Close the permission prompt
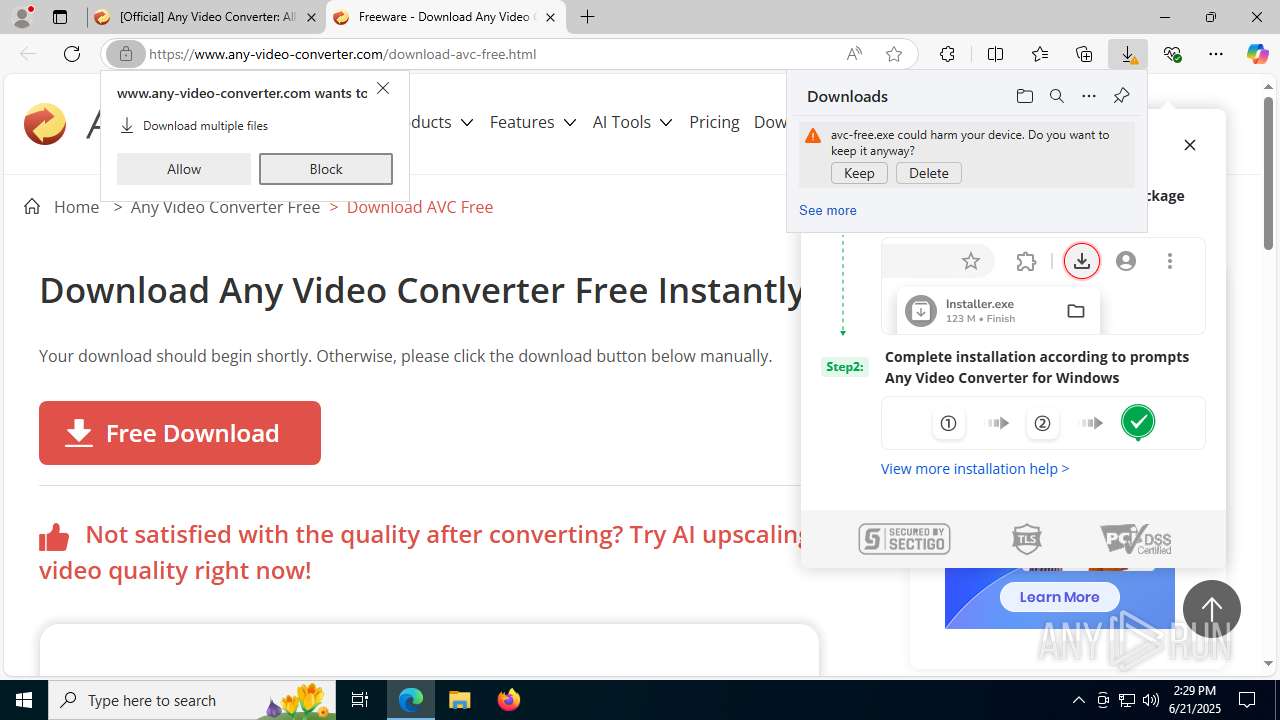Viewport: 1280px width, 720px height. click(383, 89)
